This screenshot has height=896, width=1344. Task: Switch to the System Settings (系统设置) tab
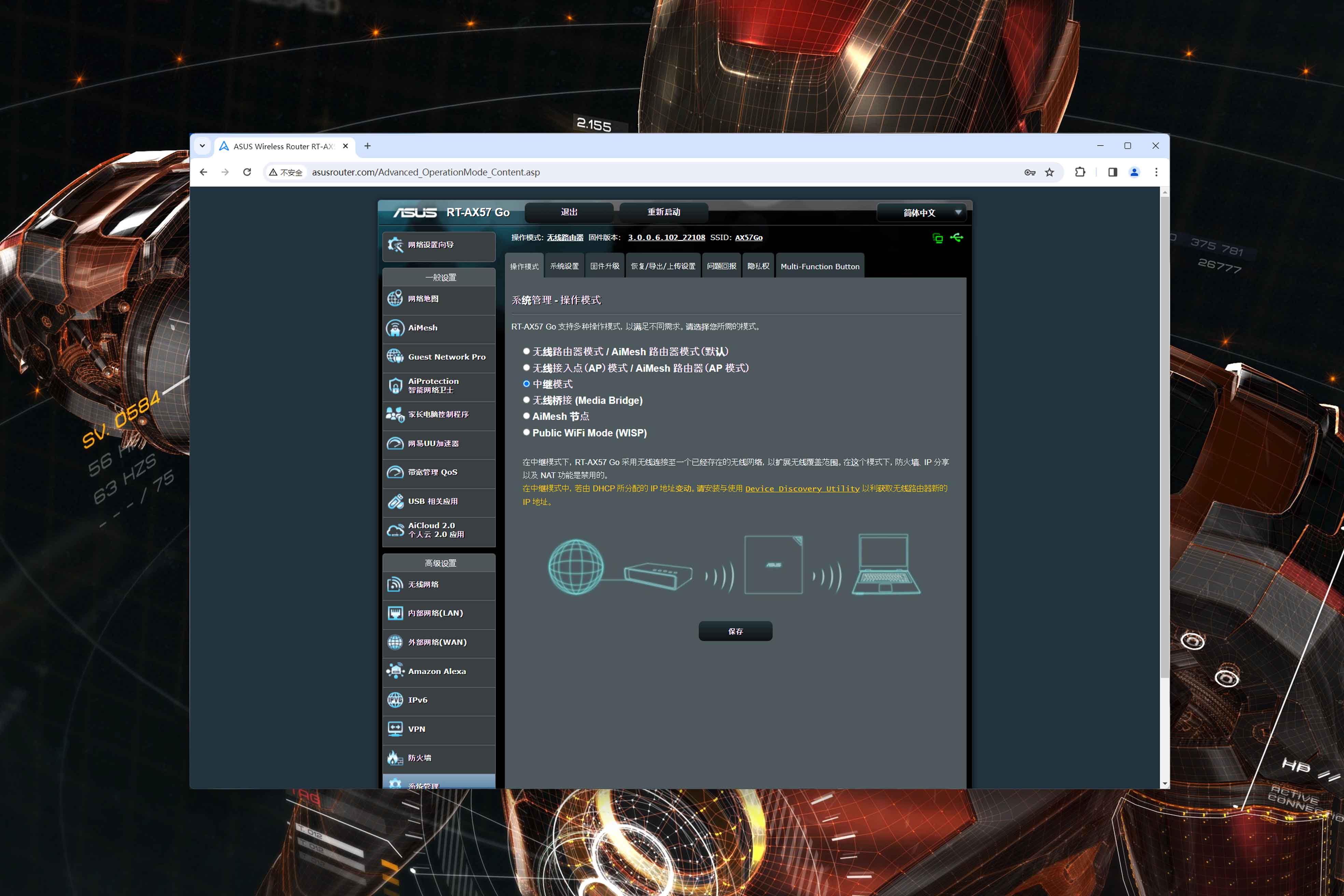(564, 266)
